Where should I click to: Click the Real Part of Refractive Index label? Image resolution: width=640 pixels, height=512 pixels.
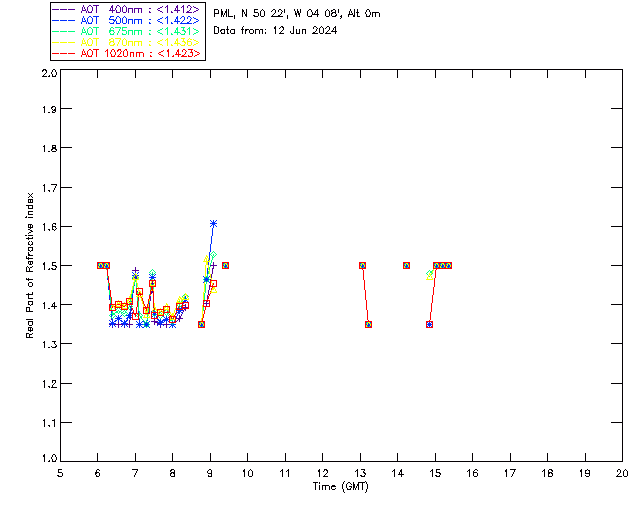29,265
